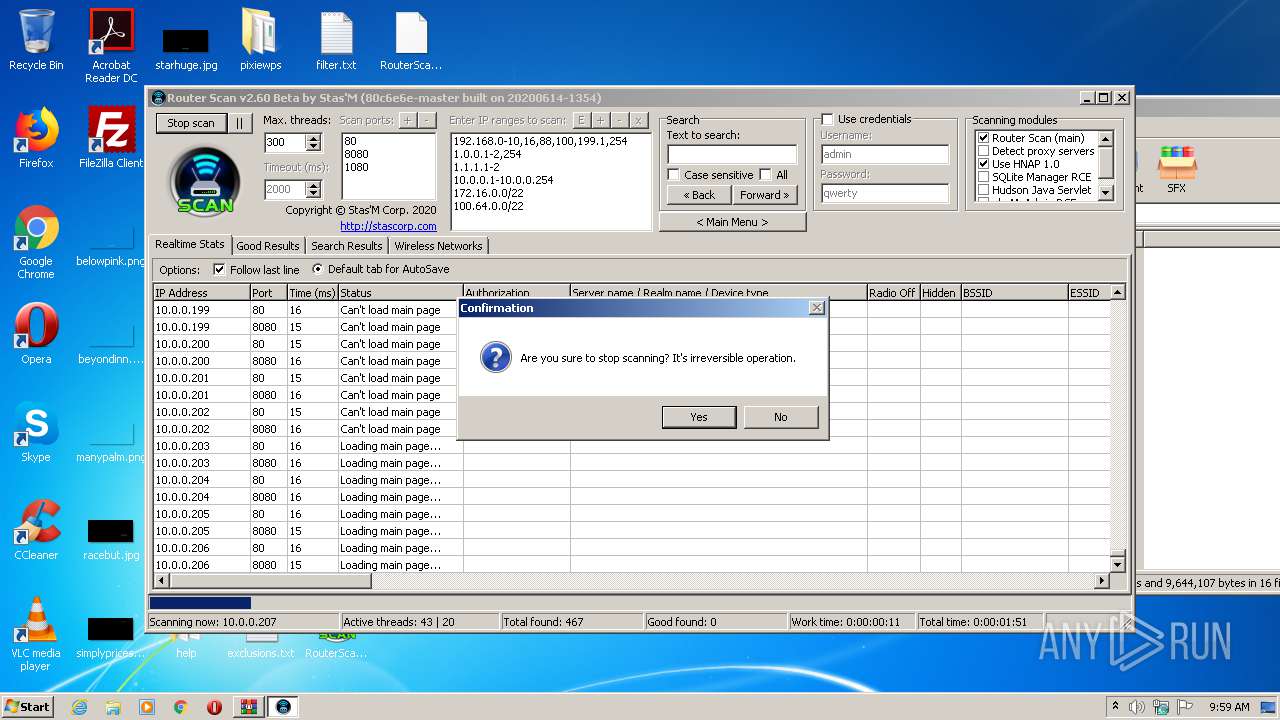Open the Search Results tab
The width and height of the screenshot is (1280, 720).
click(x=347, y=246)
